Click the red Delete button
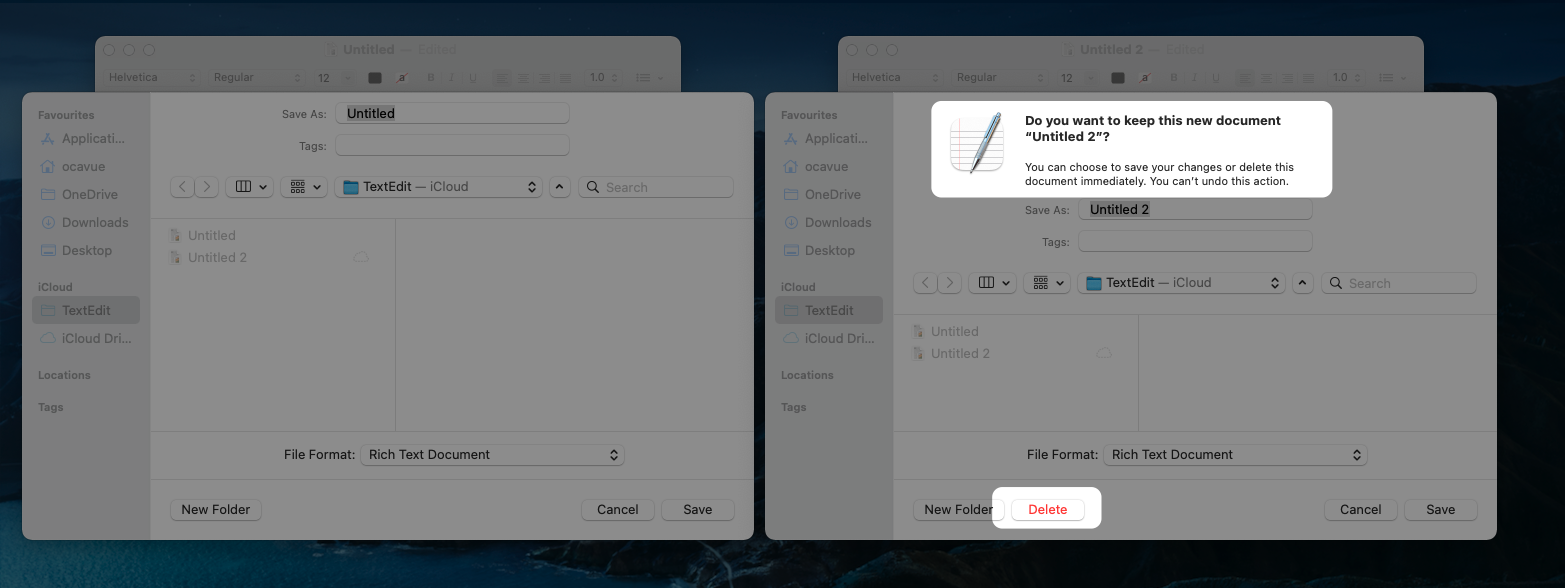The image size is (1565, 588). (x=1048, y=509)
